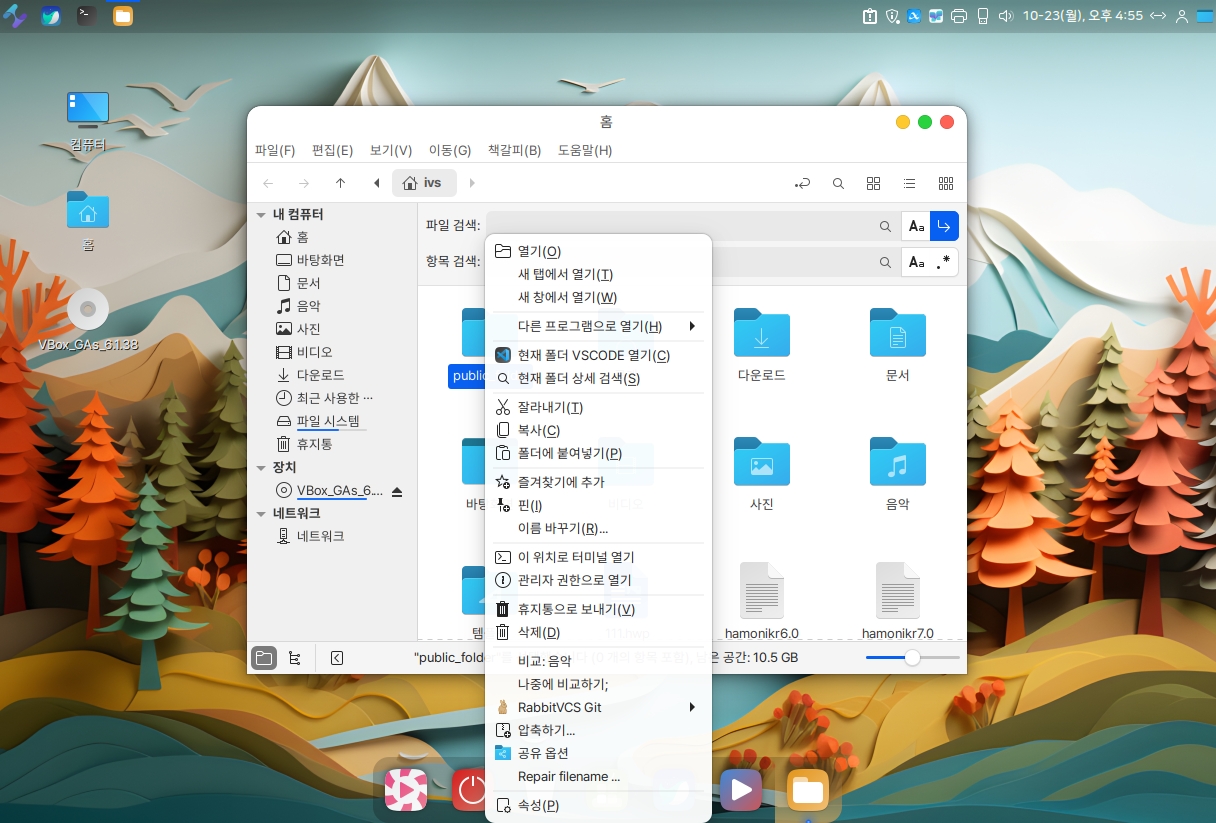Show tree view in the sidebar
Image resolution: width=1216 pixels, height=823 pixels.
pos(294,658)
